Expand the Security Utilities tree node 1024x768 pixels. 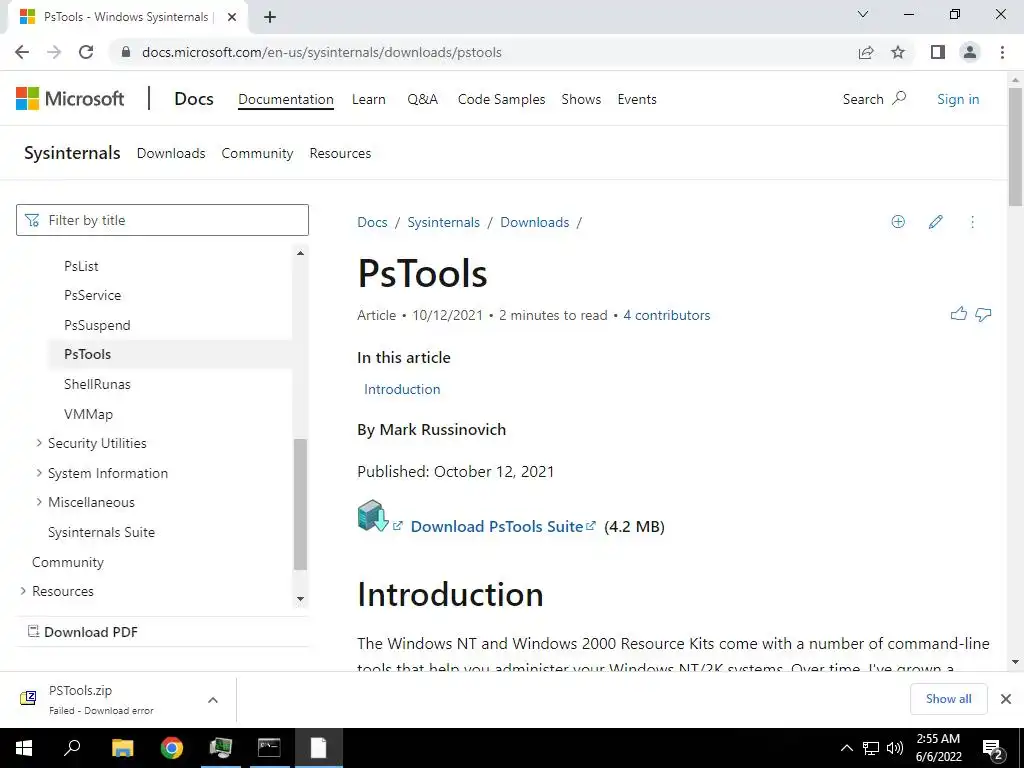pos(39,443)
